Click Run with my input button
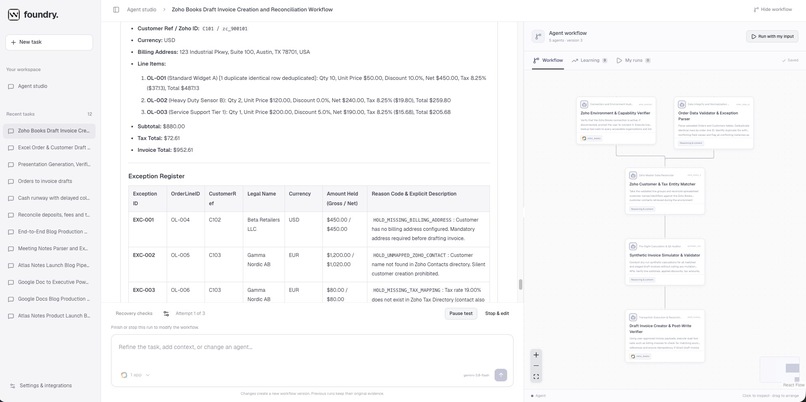This screenshot has width=806, height=402. click(773, 36)
